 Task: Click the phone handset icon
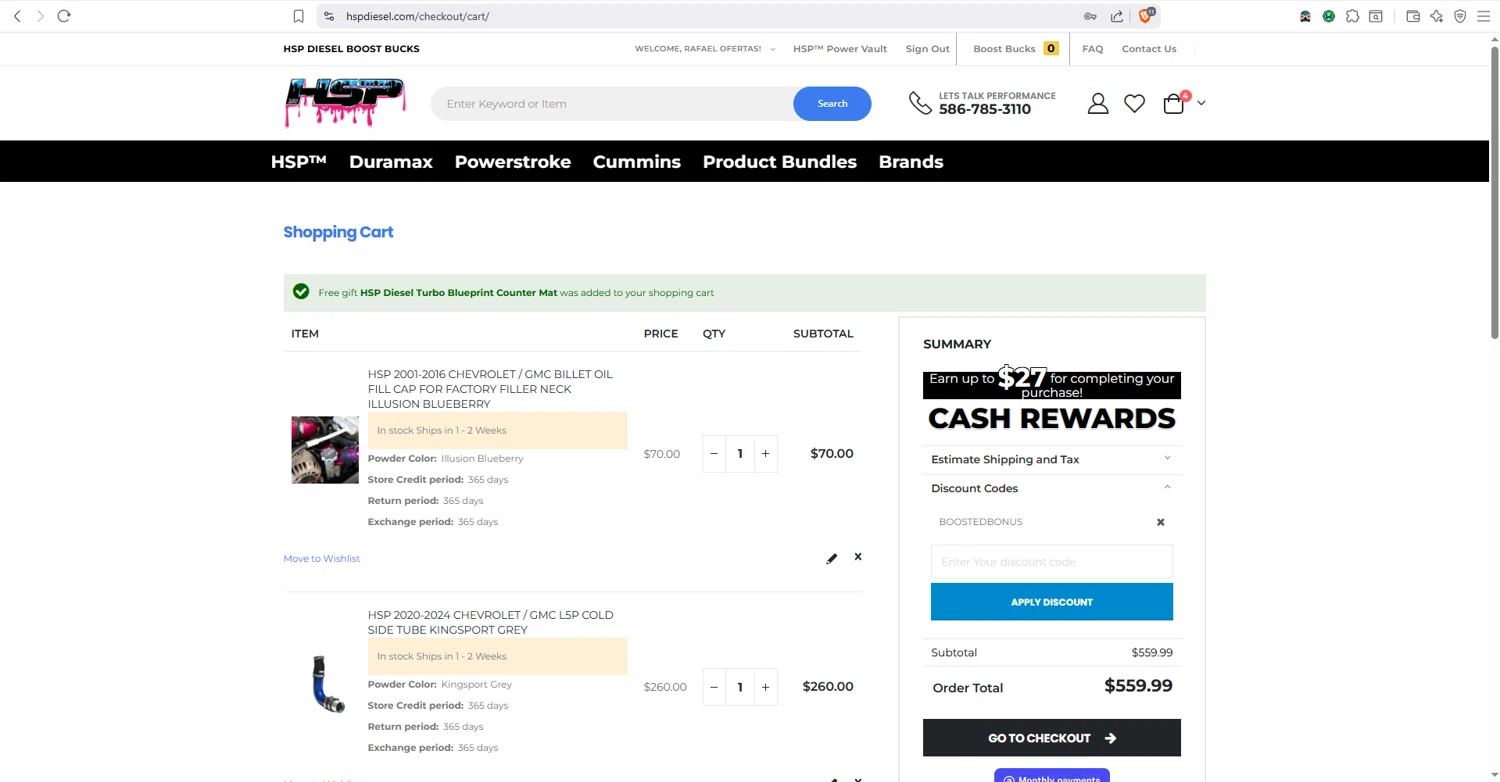[920, 103]
